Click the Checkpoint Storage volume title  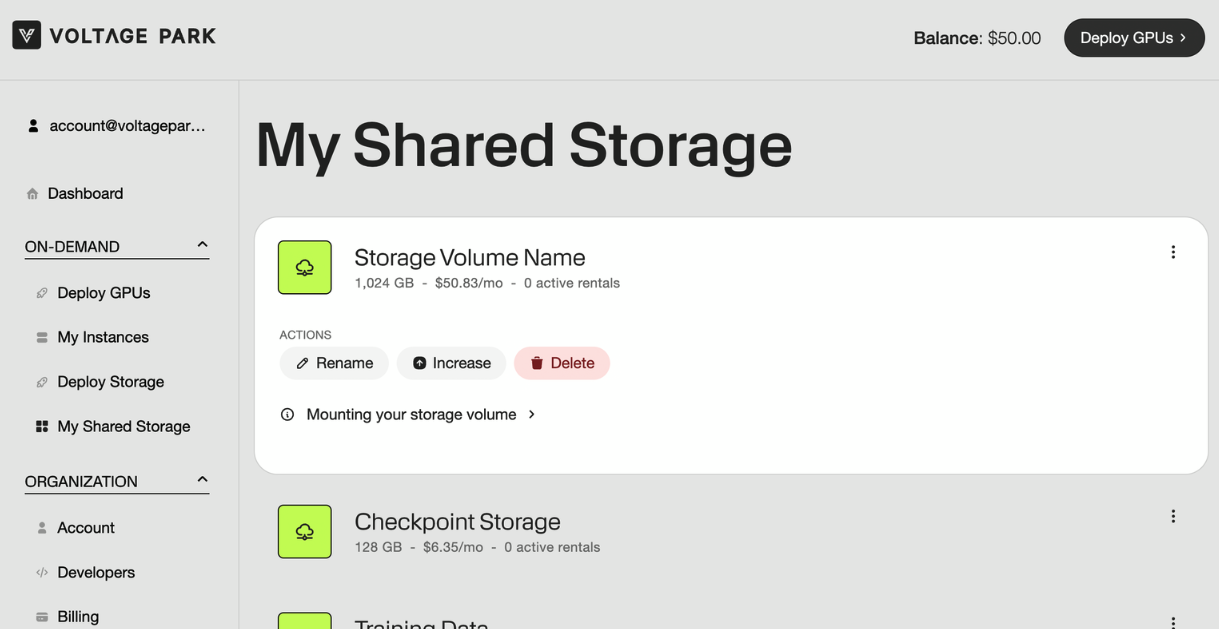457,522
